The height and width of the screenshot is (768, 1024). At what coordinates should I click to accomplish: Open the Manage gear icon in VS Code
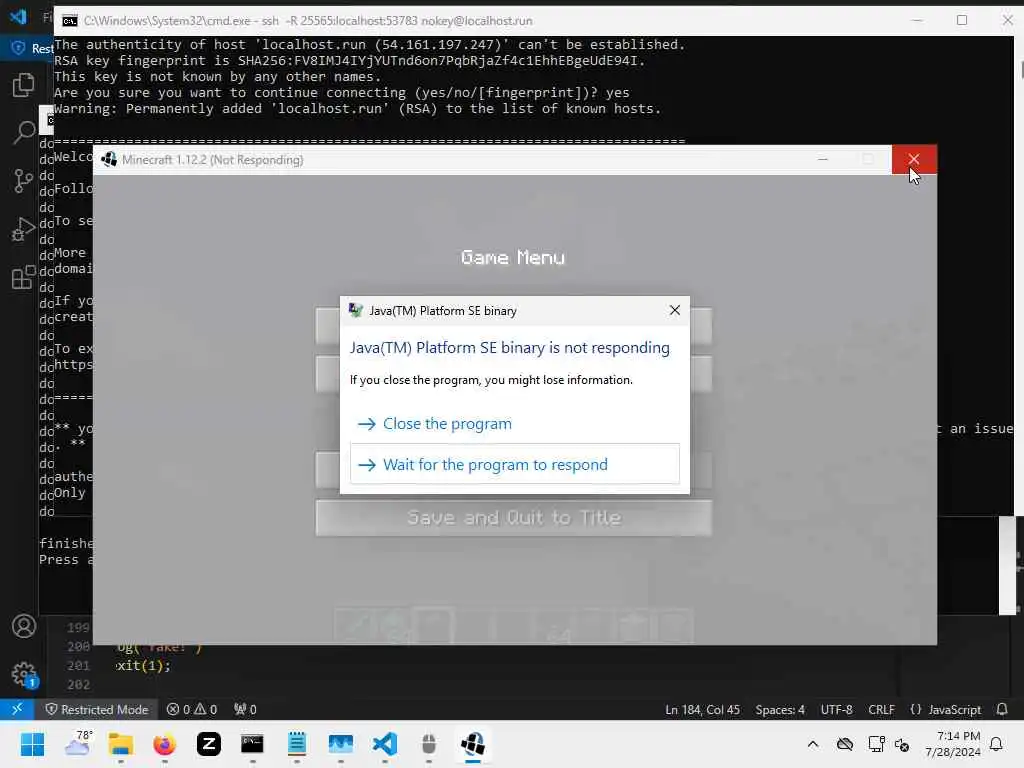click(x=24, y=674)
